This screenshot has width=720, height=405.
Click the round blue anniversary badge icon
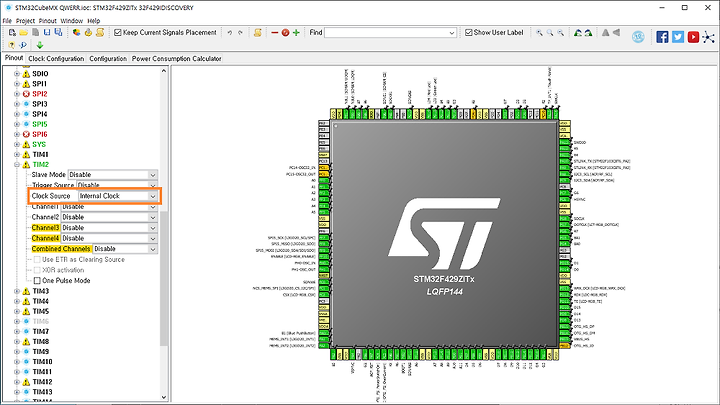[x=638, y=37]
